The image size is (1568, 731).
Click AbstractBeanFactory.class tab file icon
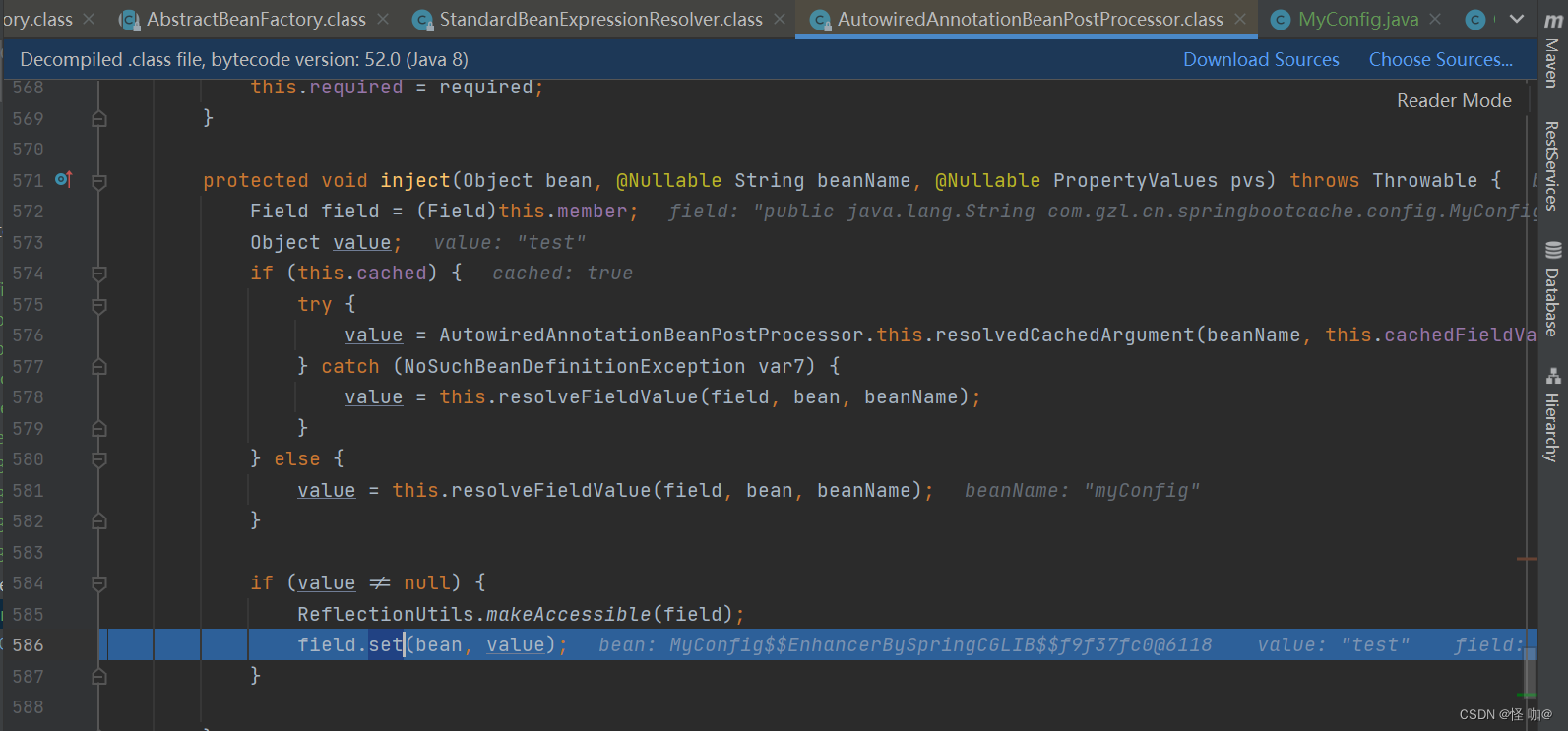(128, 20)
